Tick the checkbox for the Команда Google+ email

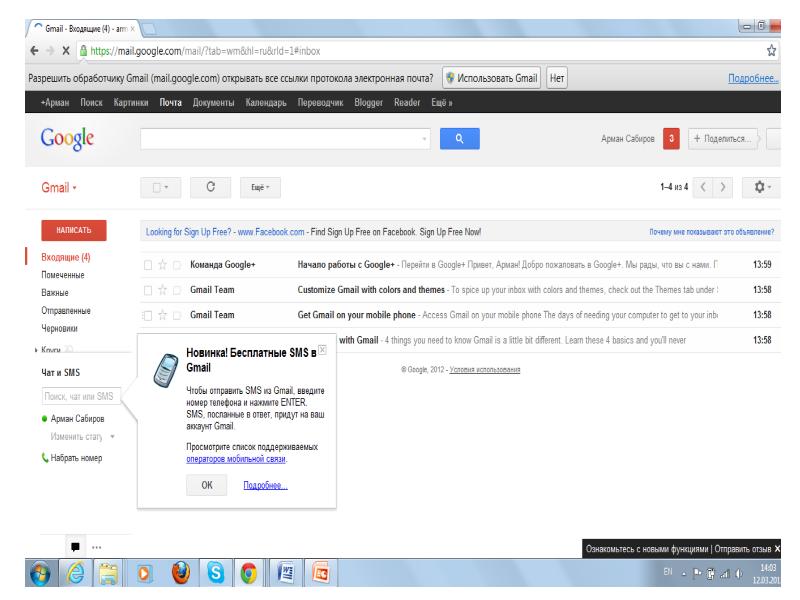[x=148, y=265]
